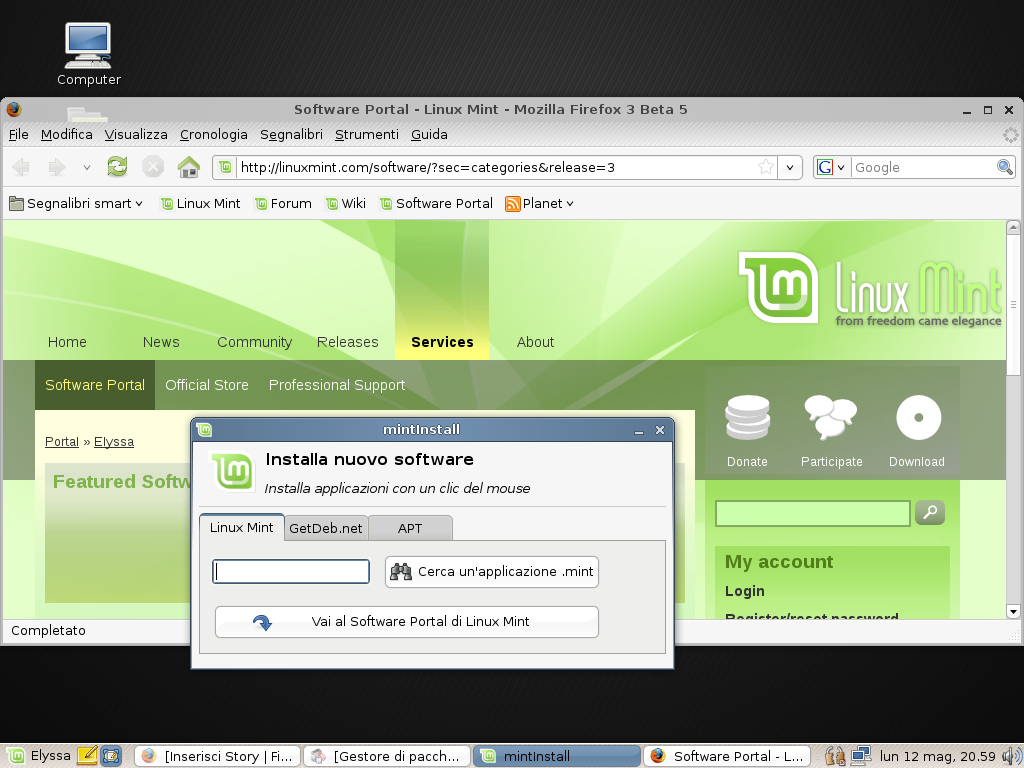Click the website's green search button
This screenshot has width=1024, height=768.
(x=930, y=513)
